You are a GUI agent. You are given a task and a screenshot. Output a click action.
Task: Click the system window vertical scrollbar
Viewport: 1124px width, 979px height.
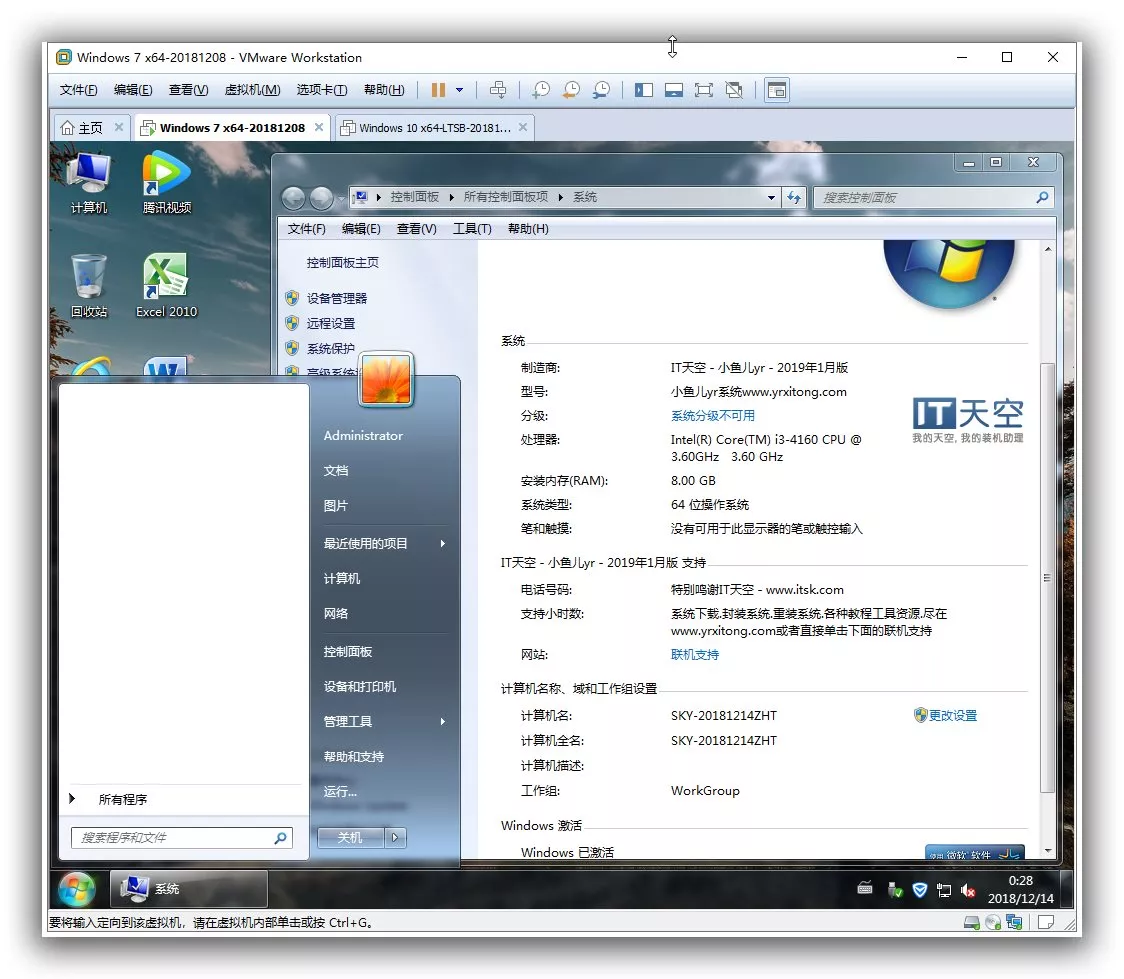click(x=1047, y=578)
